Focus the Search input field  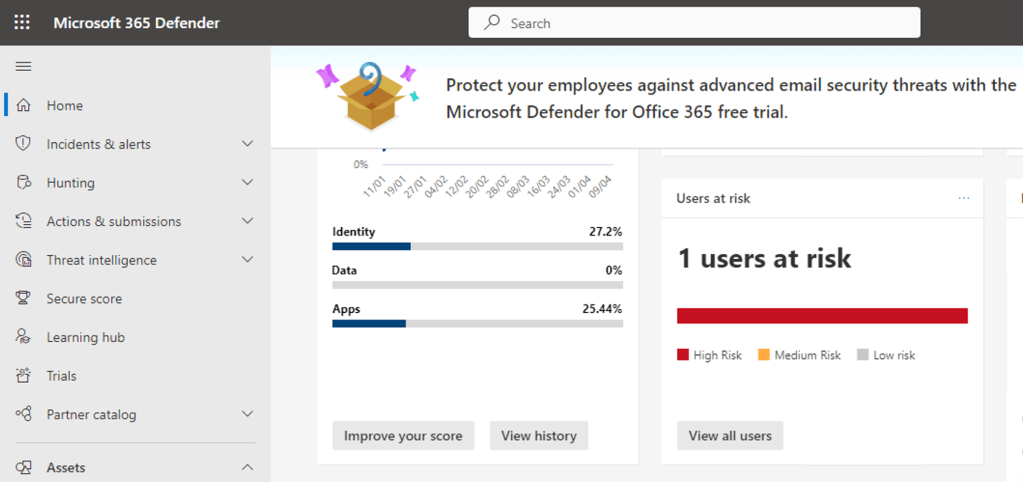pos(700,23)
